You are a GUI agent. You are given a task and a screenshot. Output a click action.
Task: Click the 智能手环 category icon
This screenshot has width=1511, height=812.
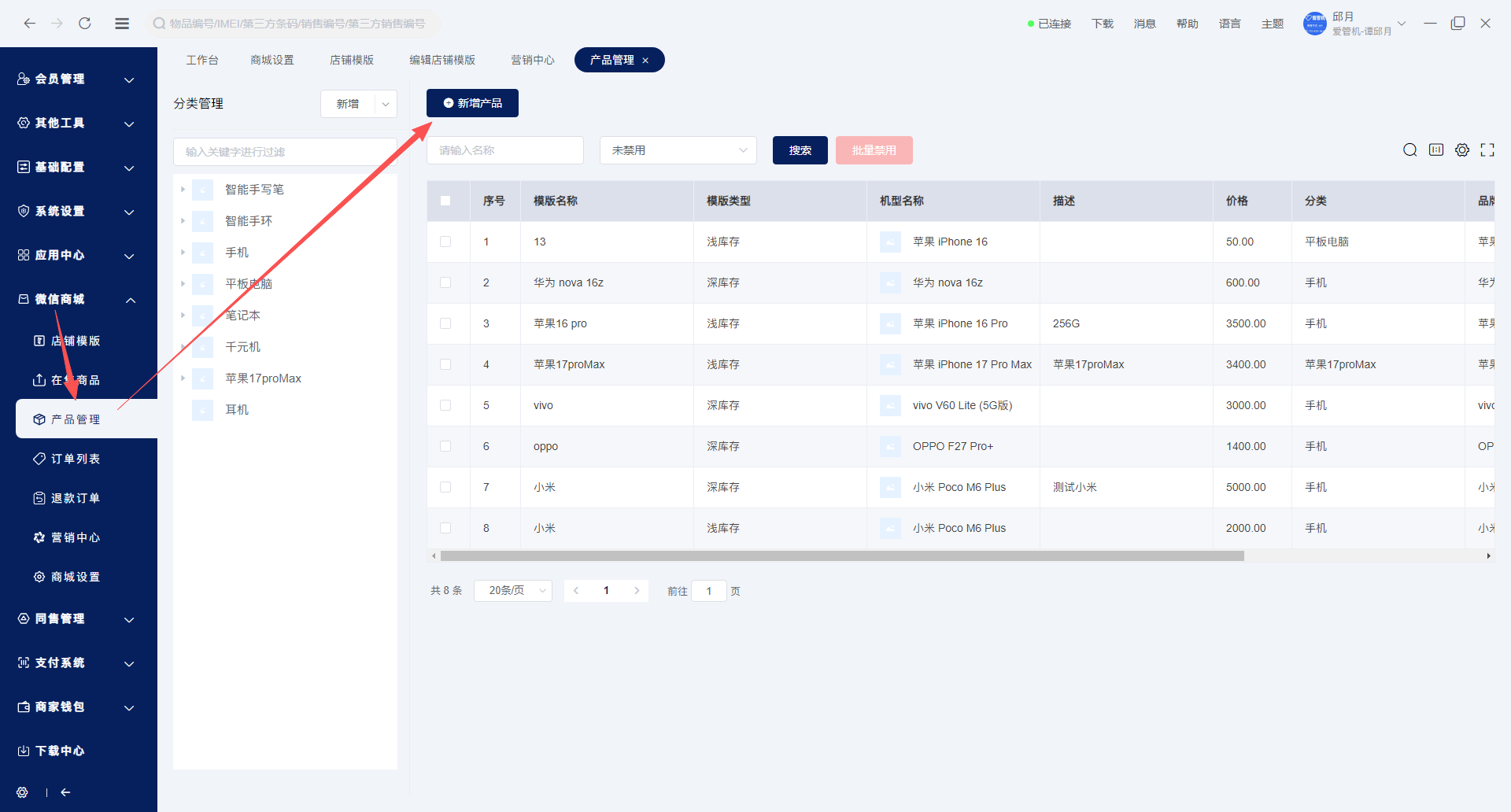click(x=203, y=221)
